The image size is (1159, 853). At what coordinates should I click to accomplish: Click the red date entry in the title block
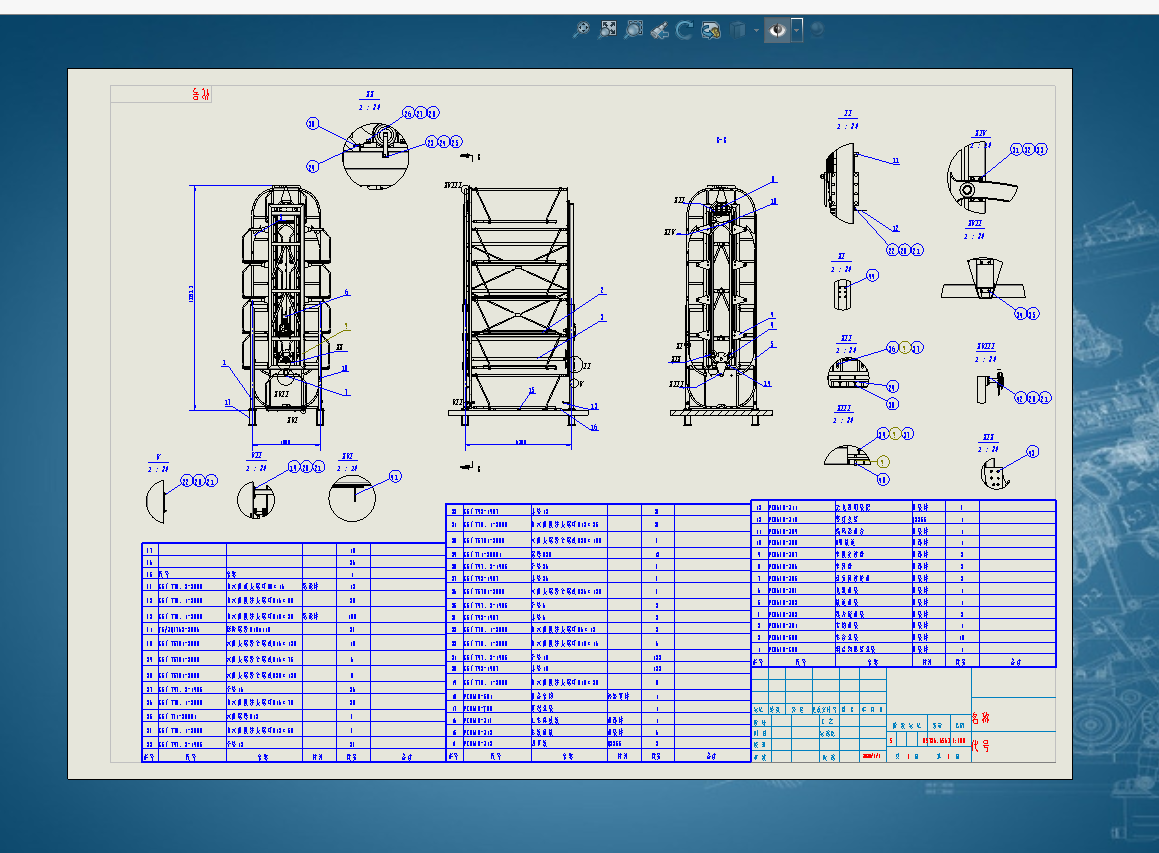tap(871, 756)
